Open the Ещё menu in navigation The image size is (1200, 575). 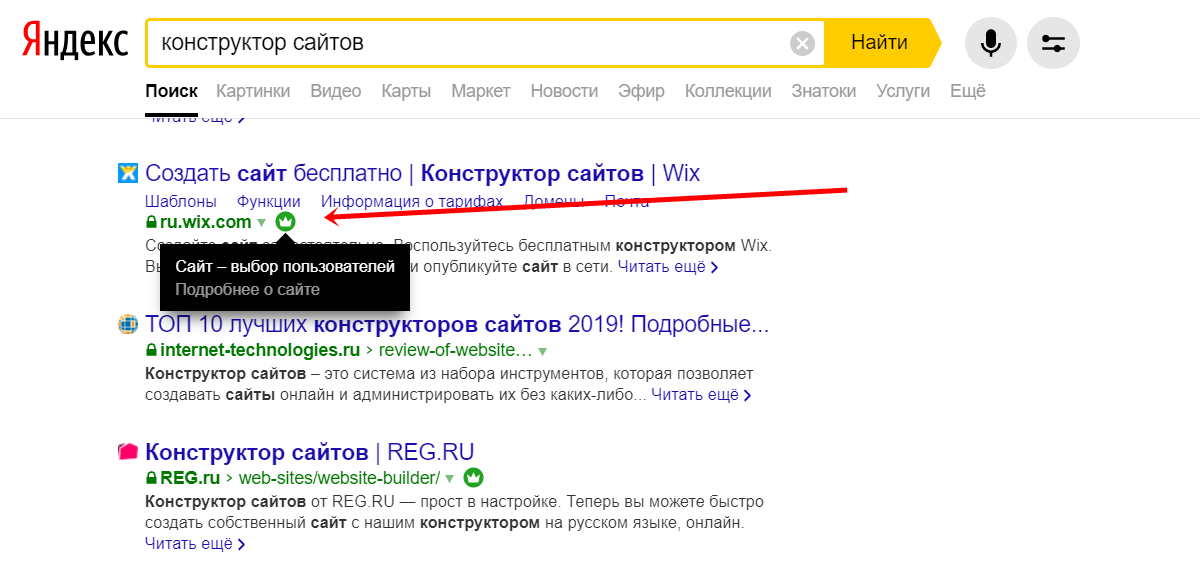point(967,91)
